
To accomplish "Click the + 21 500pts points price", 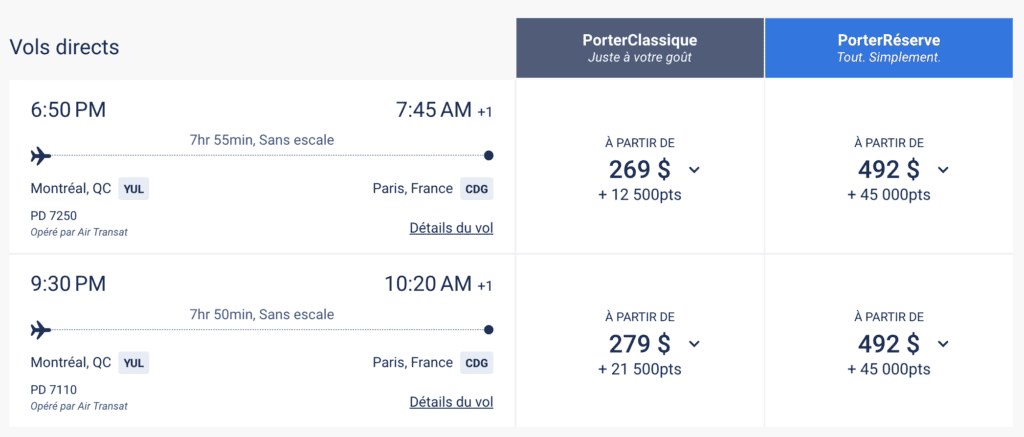I will (640, 369).
